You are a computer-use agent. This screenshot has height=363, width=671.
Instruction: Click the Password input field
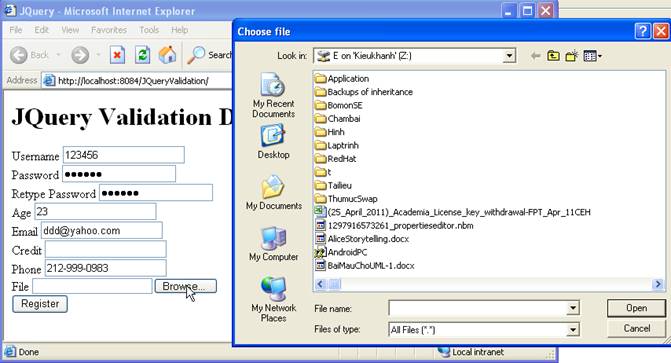[x=119, y=174]
